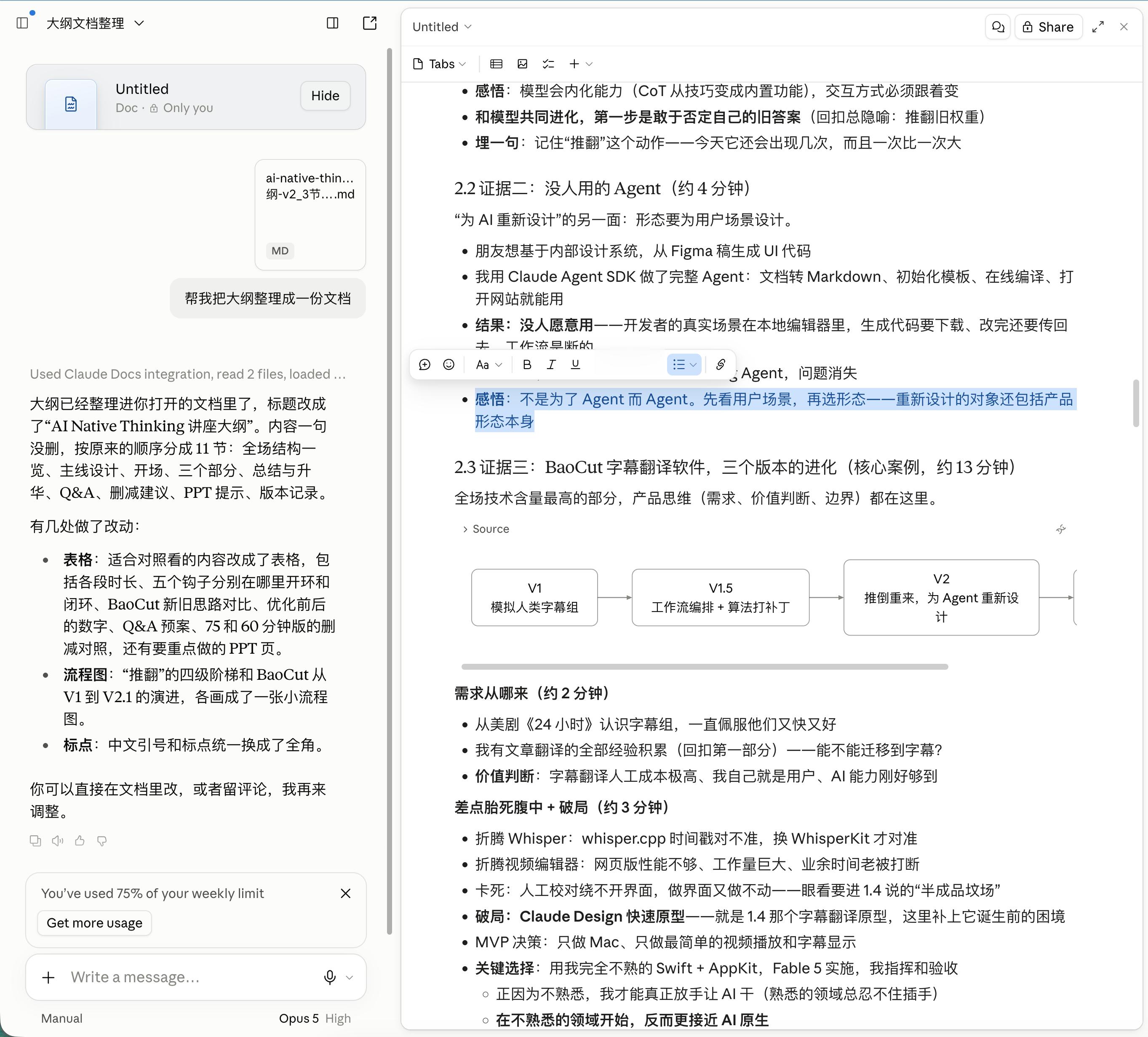1148x1037 pixels.
Task: Open the Manual mode selector
Action: pos(61,1018)
